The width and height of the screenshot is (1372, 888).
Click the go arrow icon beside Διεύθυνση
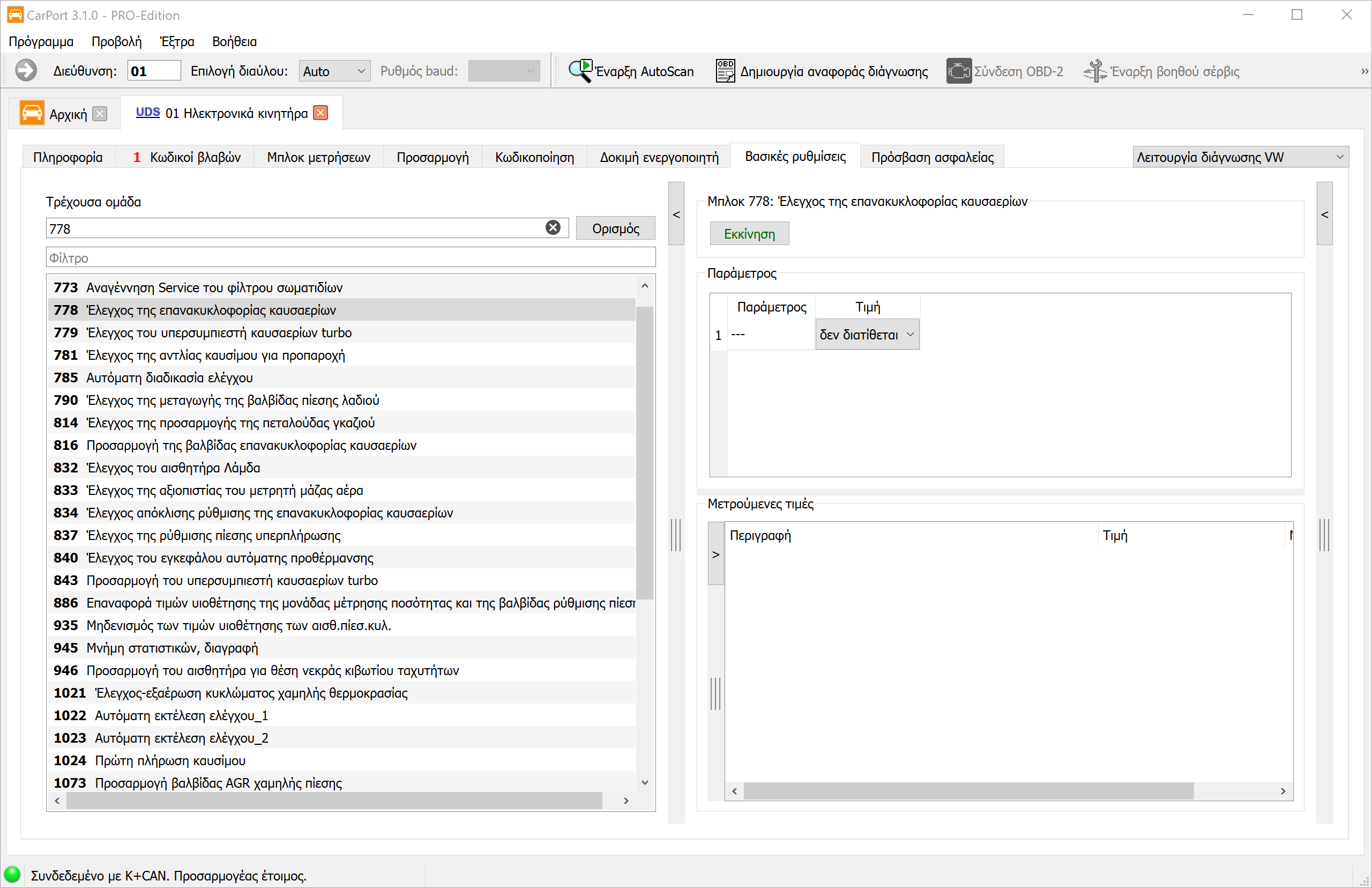(x=25, y=71)
